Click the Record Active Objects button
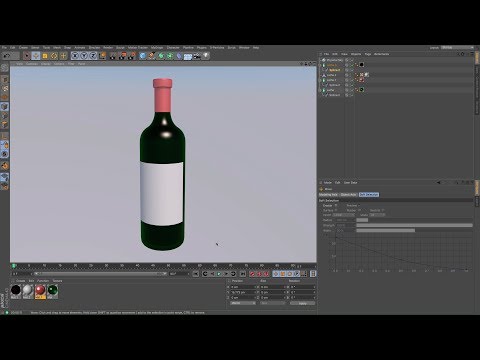Screen dimensions: 480x360 252,274
